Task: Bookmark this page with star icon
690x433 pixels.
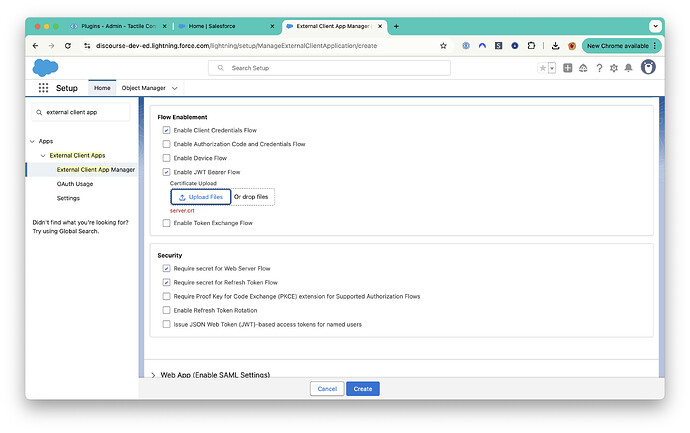Action: [x=443, y=46]
